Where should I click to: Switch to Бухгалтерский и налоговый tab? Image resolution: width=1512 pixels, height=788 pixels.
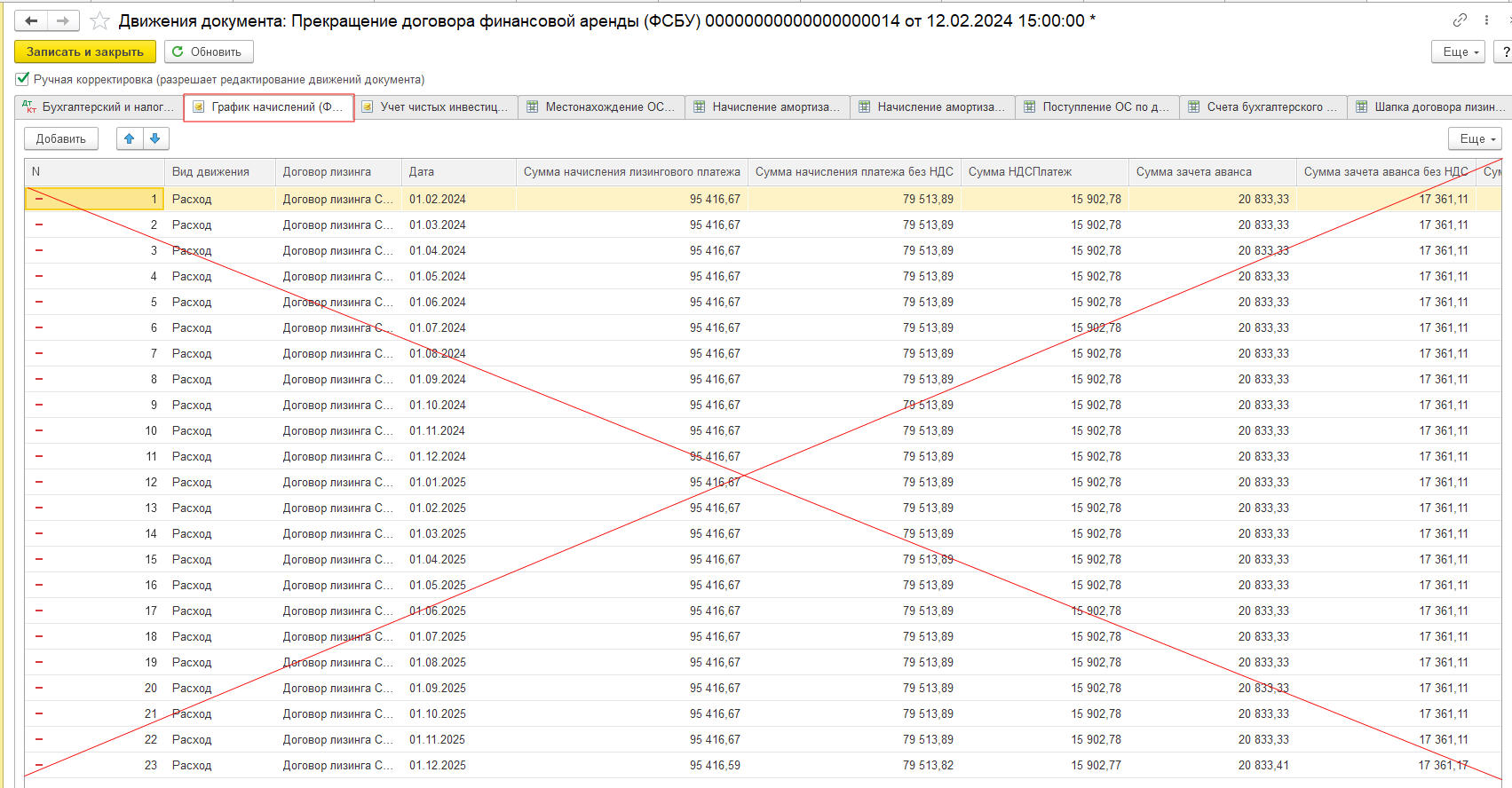99,107
